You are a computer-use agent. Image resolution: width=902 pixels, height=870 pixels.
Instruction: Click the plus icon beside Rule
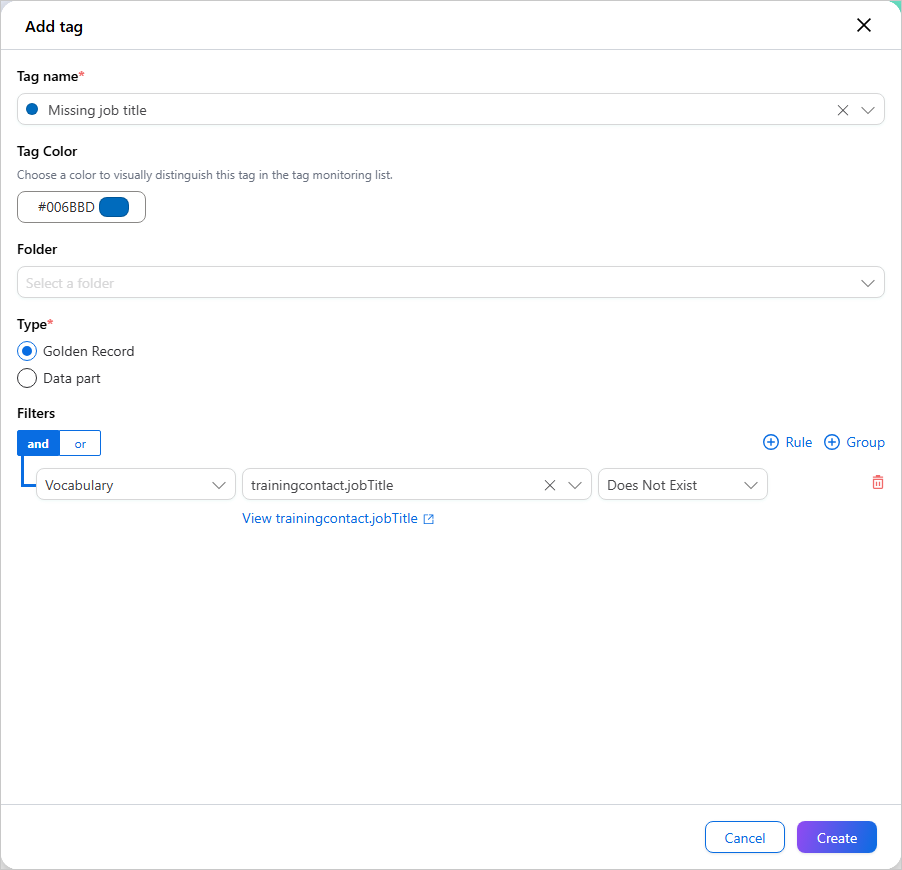coord(770,442)
